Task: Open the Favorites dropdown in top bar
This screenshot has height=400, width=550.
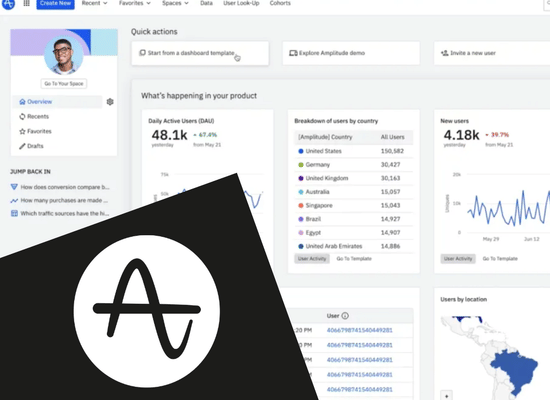Action: (135, 3)
